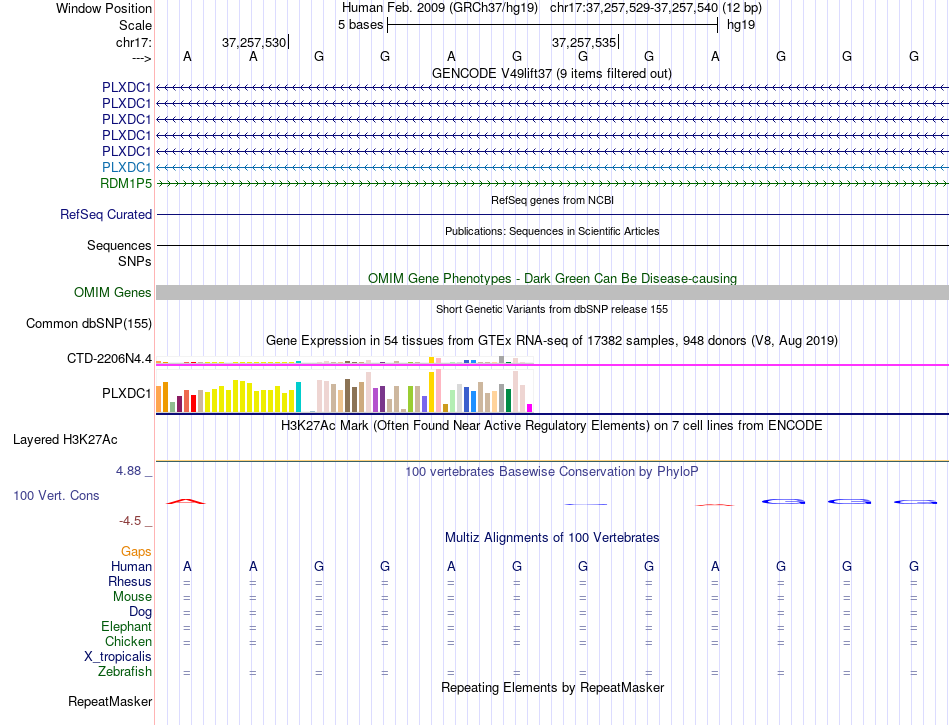Click the SNPs track label
The width and height of the screenshot is (950, 725).
135,261
